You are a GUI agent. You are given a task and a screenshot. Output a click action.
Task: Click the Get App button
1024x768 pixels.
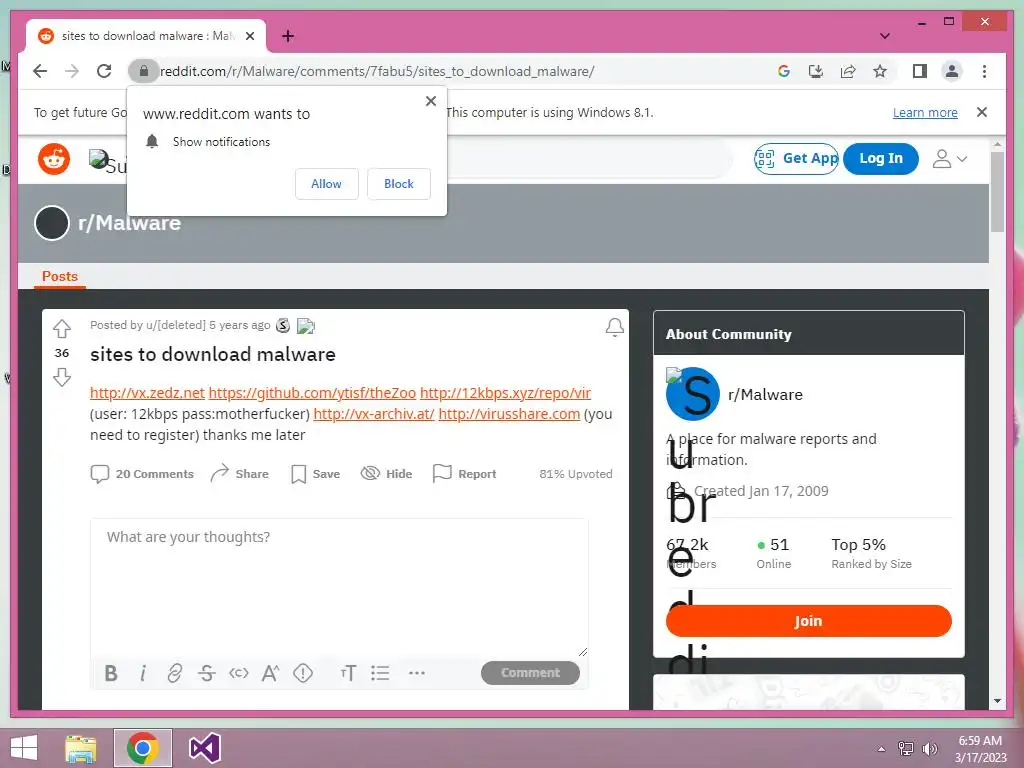point(796,159)
